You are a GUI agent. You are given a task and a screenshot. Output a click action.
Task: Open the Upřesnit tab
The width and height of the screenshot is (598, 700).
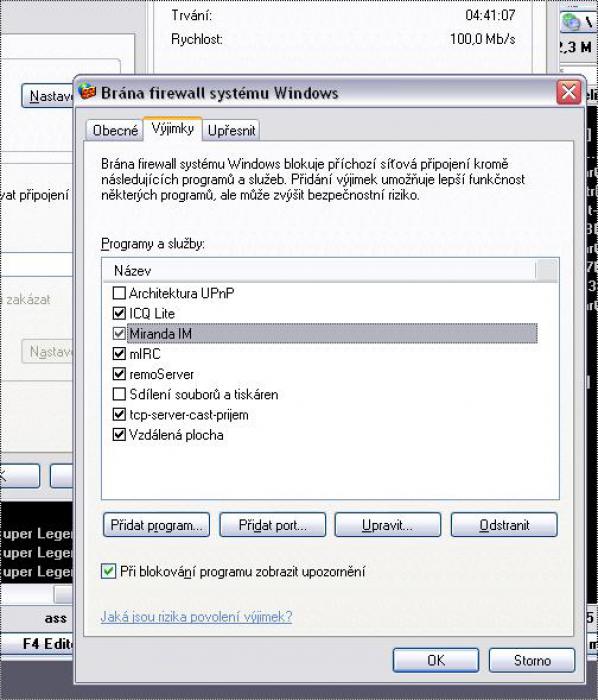231,130
